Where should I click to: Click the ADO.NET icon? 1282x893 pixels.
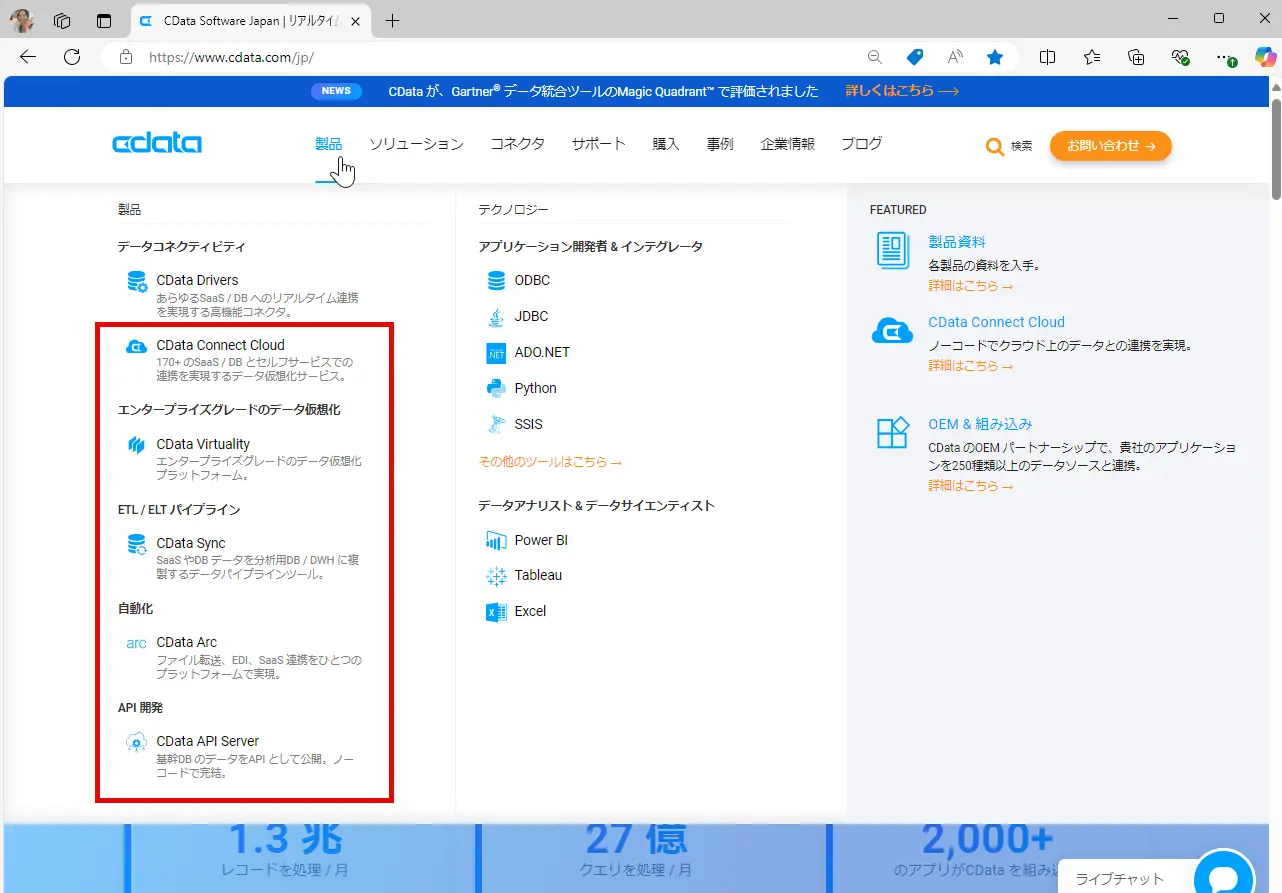[x=496, y=353]
